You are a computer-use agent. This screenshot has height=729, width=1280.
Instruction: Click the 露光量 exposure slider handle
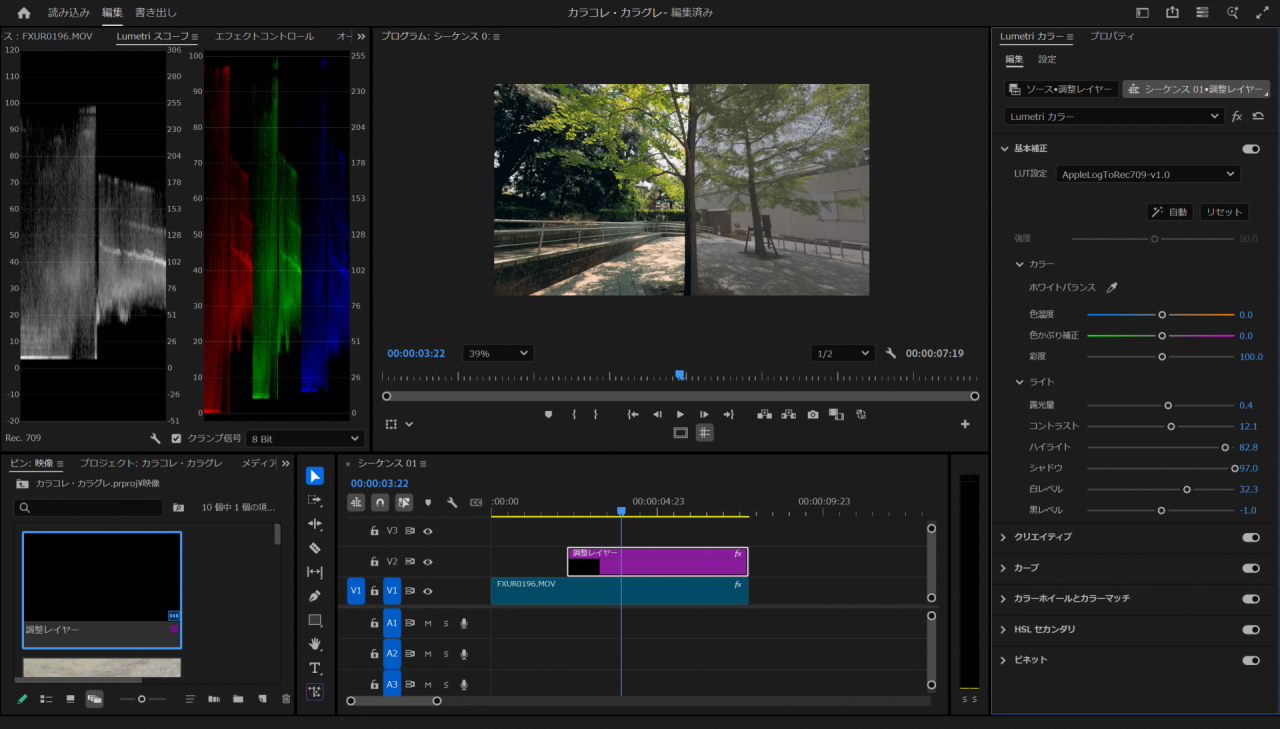point(1168,405)
